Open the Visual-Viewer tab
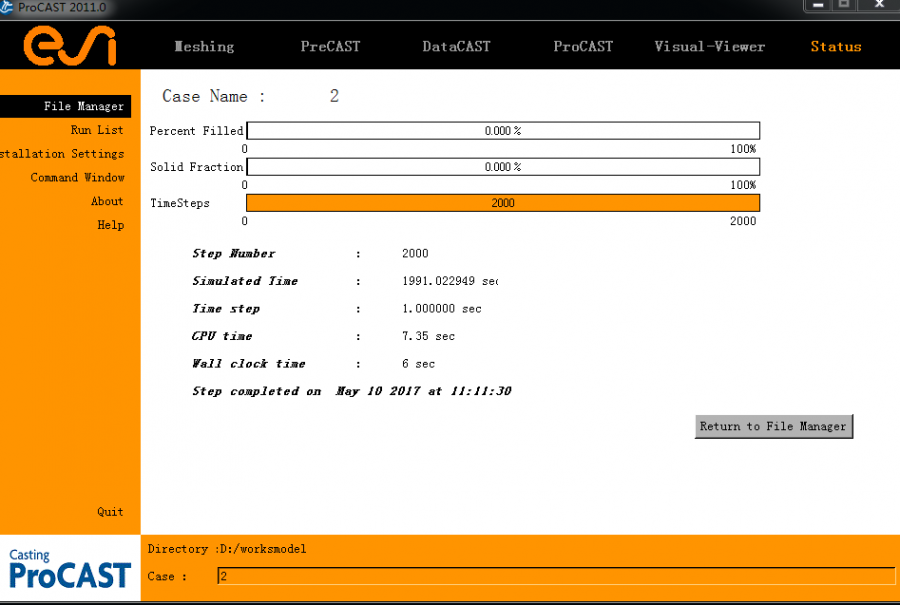900x605 pixels. [x=709, y=46]
